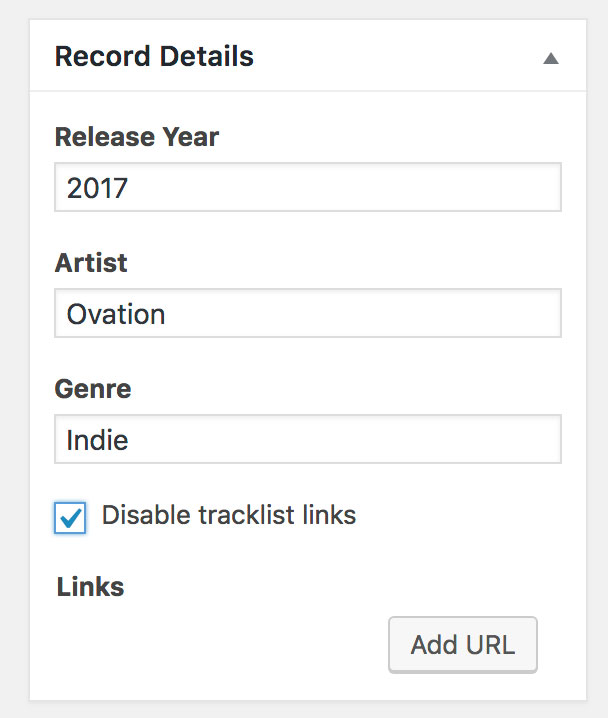Toggle the blue checkmark box
Viewport: 608px width, 718px height.
pos(71,517)
